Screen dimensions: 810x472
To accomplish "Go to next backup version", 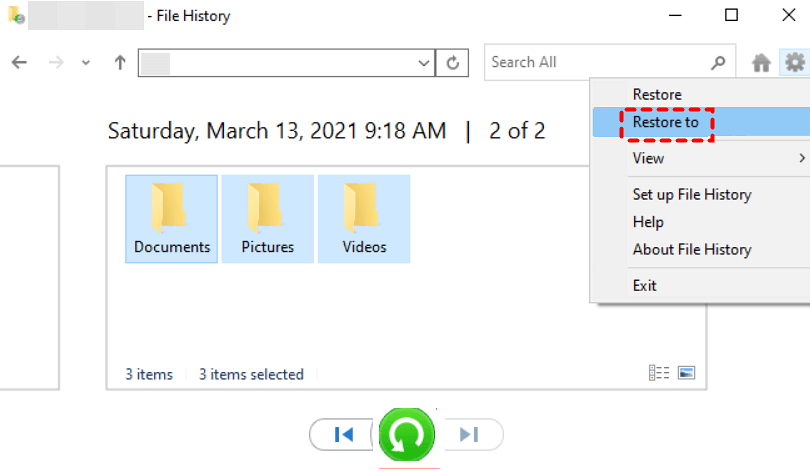I will [470, 434].
